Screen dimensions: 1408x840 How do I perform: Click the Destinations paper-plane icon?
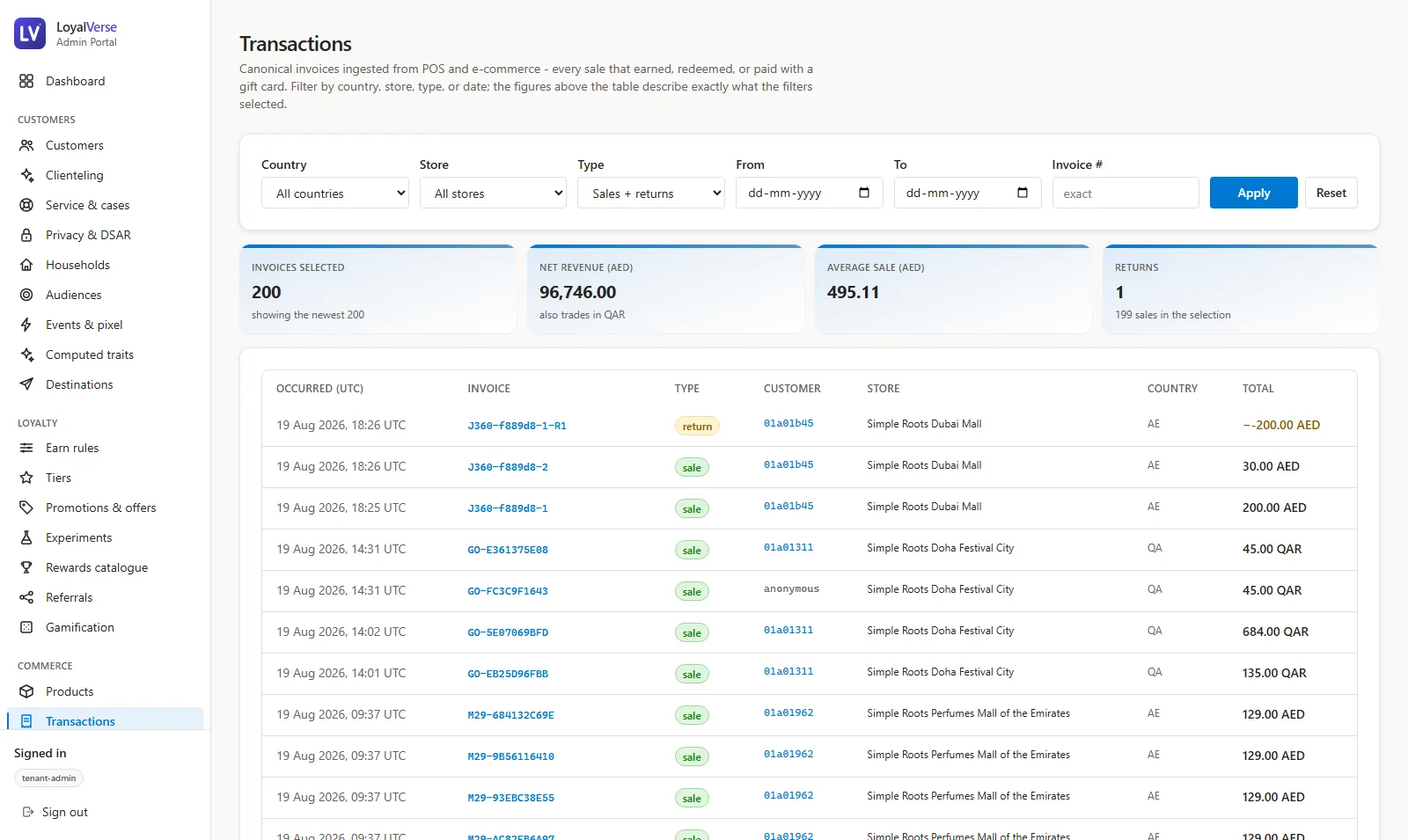(x=26, y=384)
